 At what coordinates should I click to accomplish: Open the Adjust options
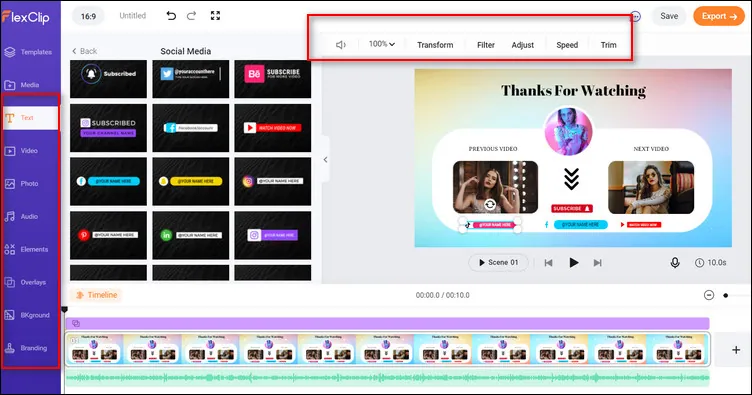pyautogui.click(x=523, y=45)
